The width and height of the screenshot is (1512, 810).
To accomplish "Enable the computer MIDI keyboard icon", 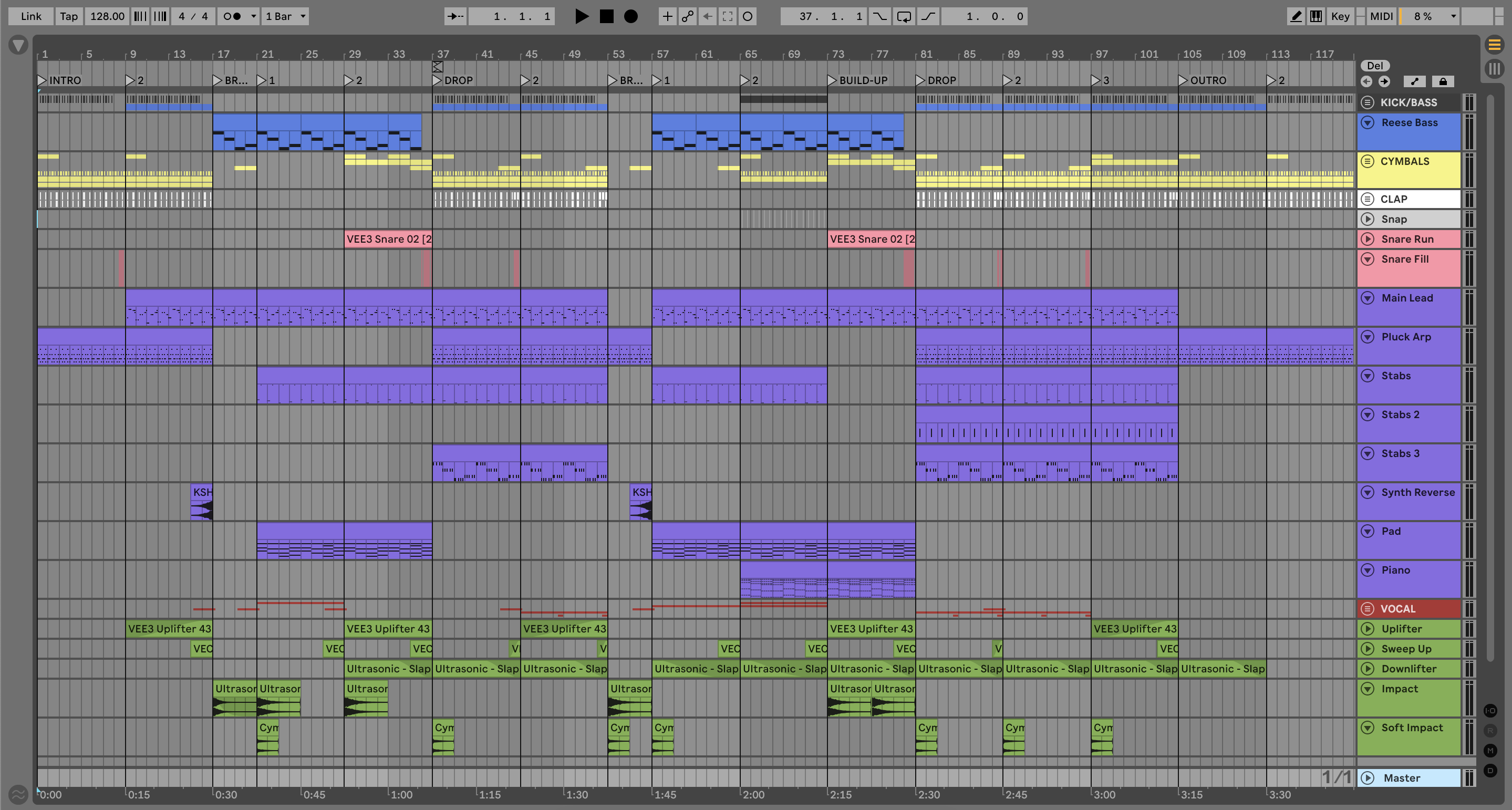I will [1316, 16].
